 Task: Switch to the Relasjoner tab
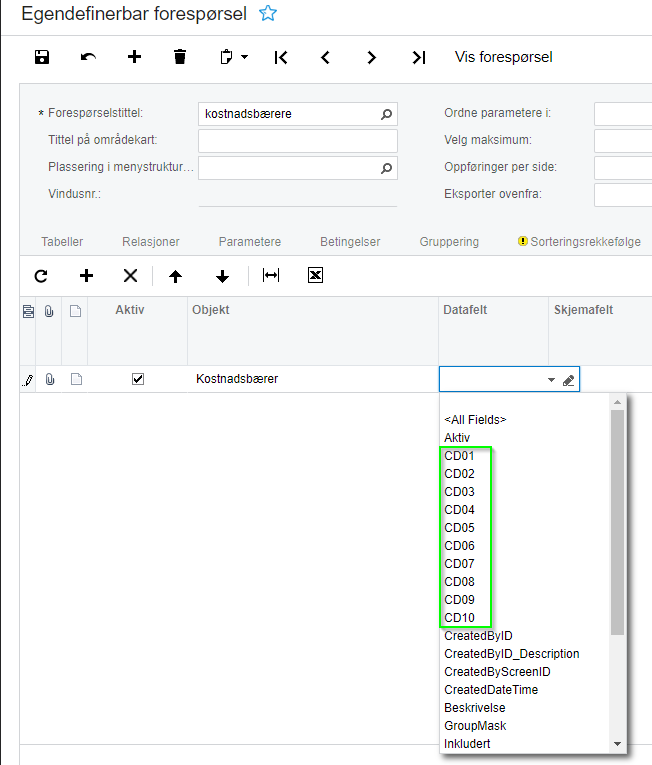tap(151, 242)
